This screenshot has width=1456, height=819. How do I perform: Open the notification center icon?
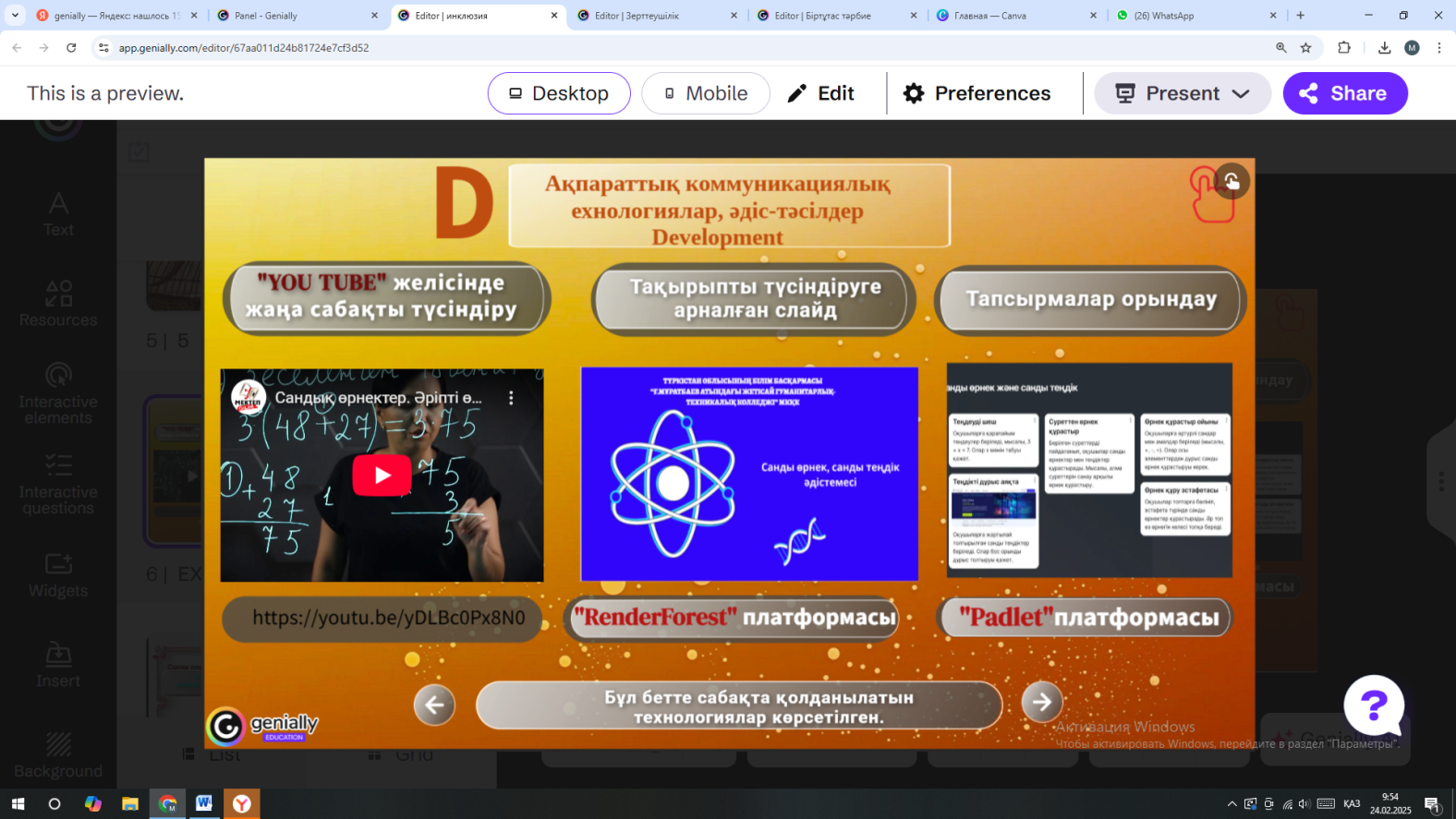[1433, 804]
